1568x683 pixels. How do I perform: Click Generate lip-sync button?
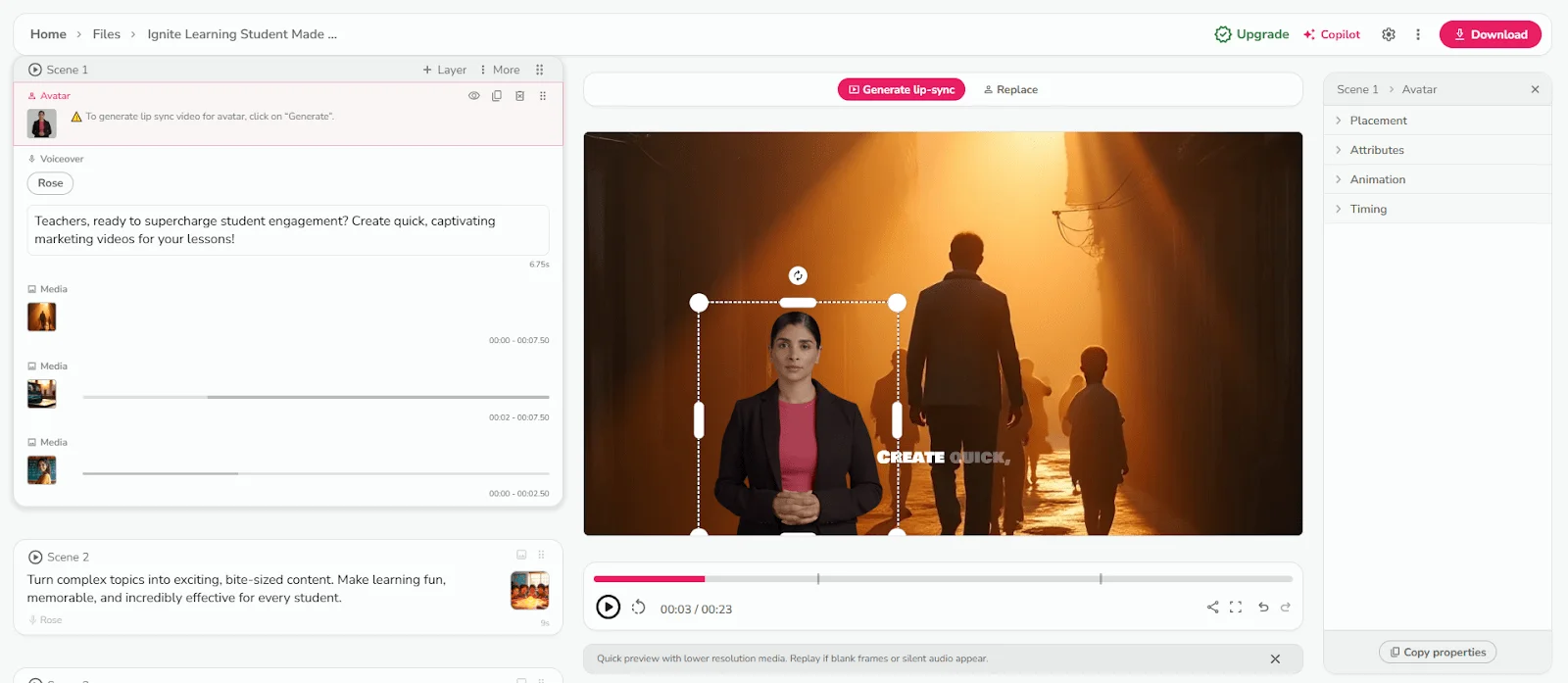tap(902, 89)
